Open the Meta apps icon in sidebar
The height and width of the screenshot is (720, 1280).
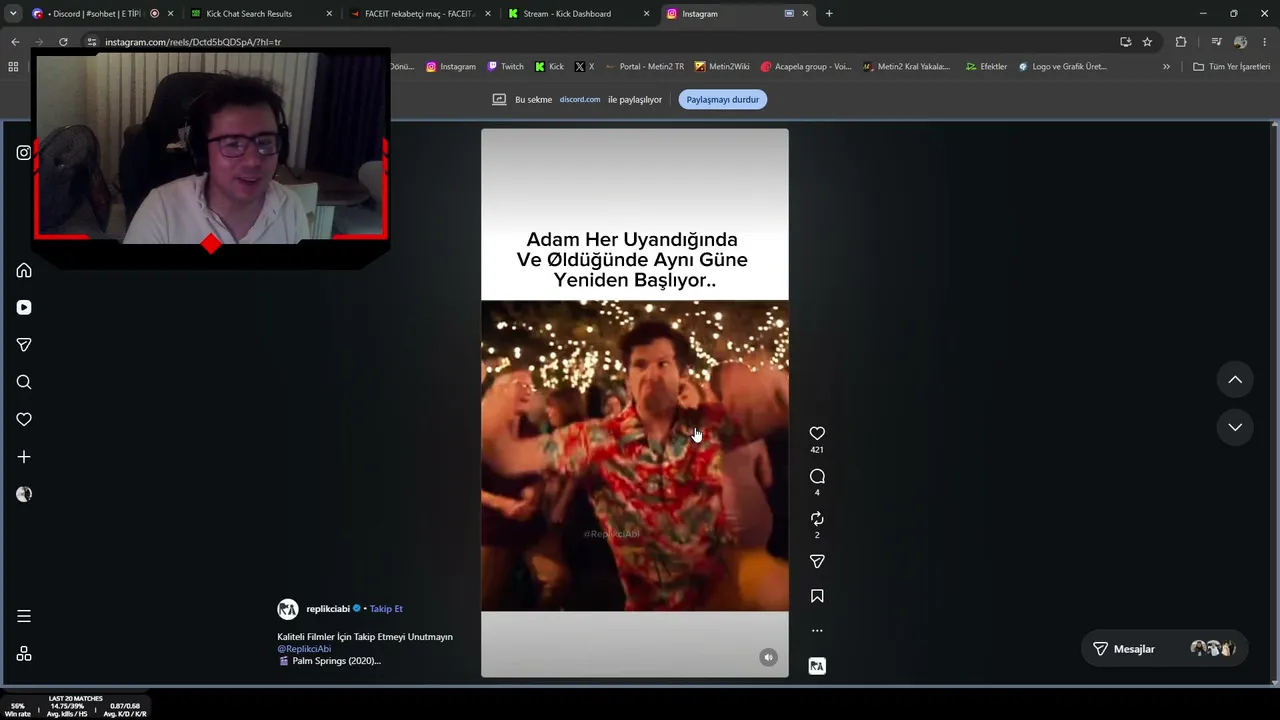24,654
